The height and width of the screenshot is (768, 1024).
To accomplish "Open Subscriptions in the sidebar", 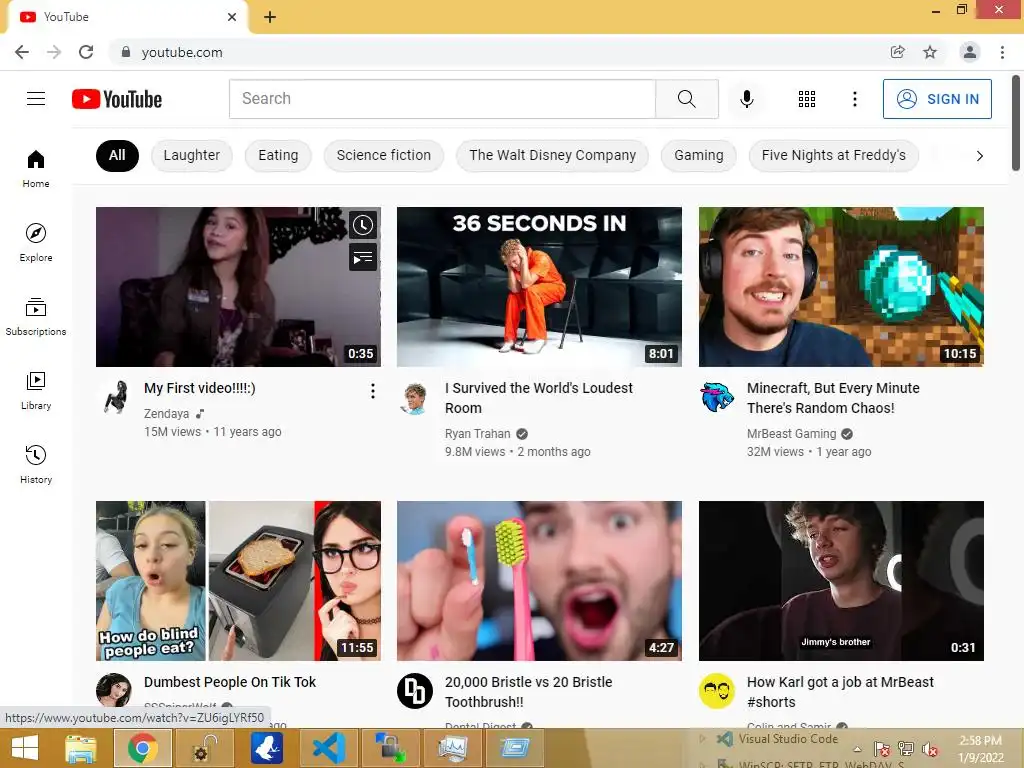I will coord(36,316).
